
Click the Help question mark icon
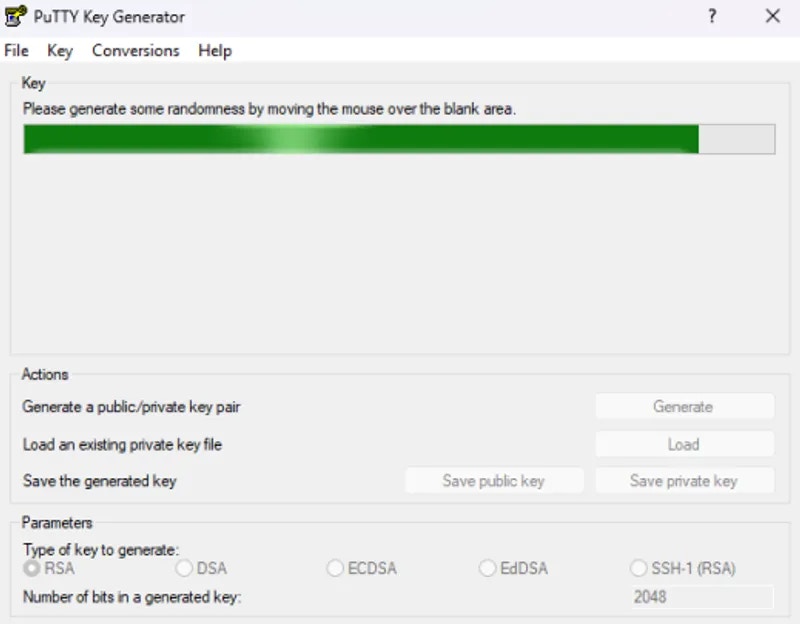(x=711, y=16)
